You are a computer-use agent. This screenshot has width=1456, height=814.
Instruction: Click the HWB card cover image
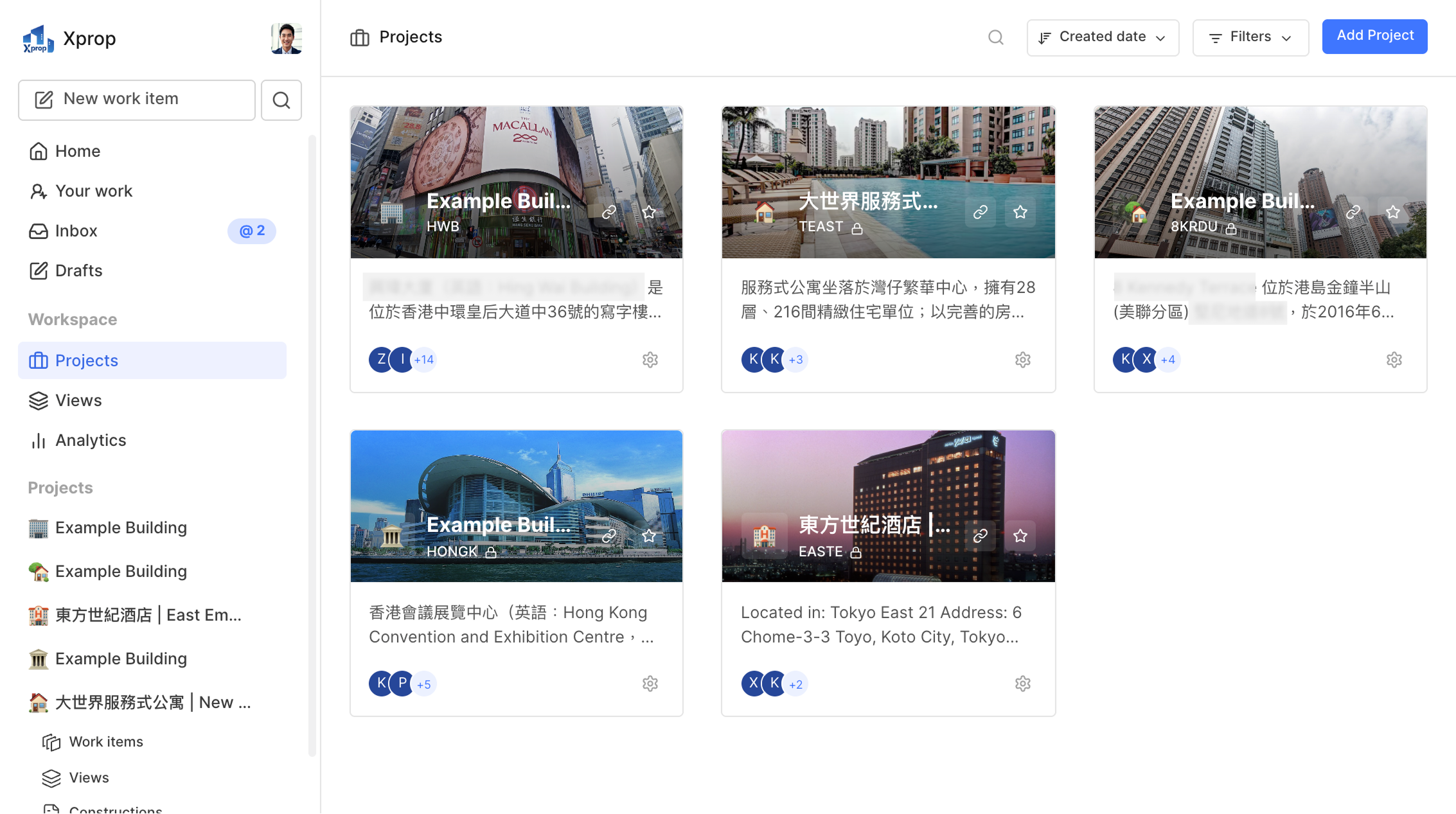pos(517,182)
